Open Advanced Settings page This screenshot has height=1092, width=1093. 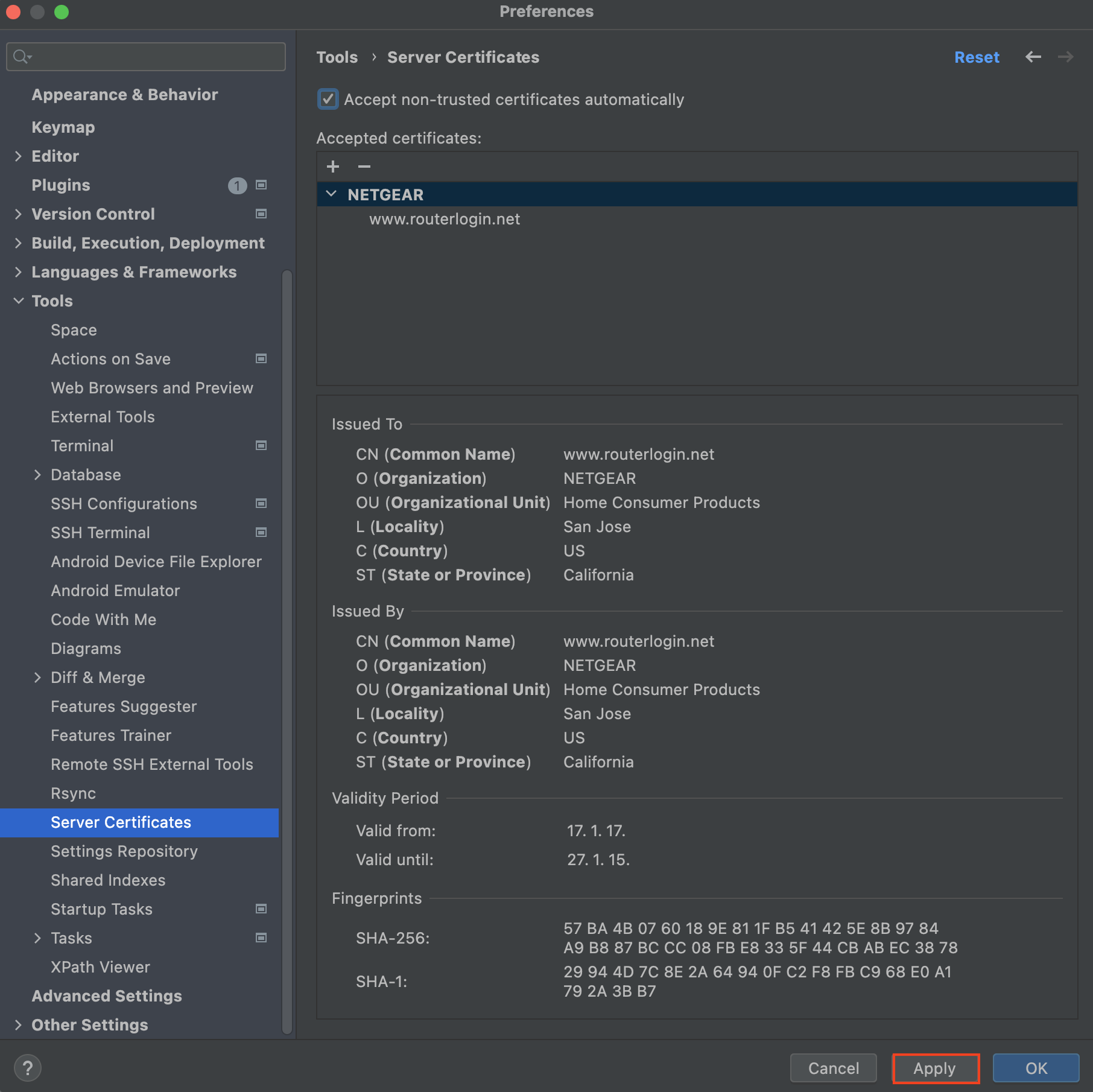coord(107,996)
